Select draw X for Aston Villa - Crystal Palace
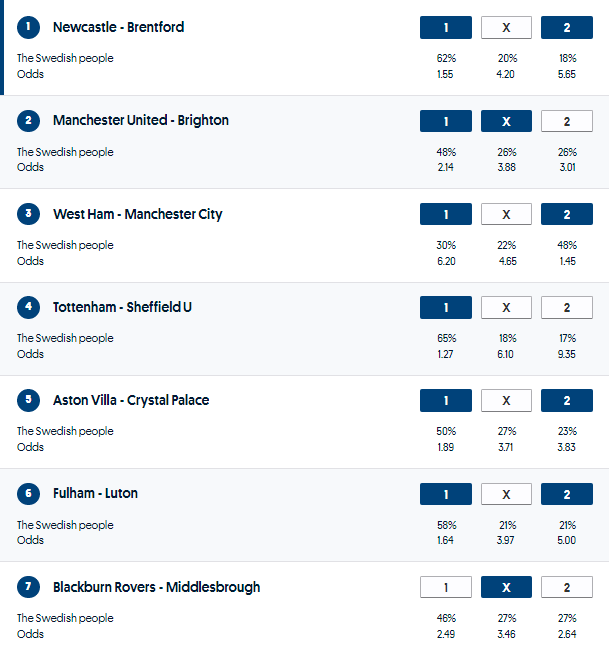609x654 pixels. [506, 400]
